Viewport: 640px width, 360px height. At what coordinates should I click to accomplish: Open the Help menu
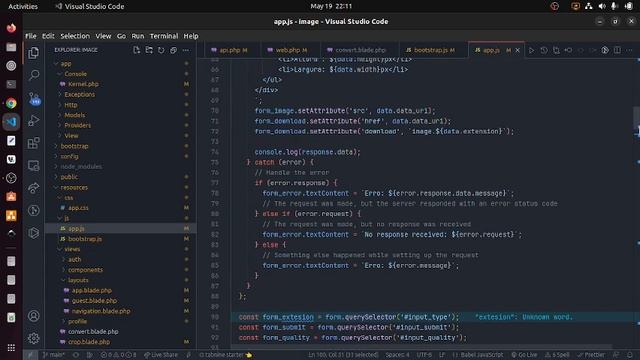[191, 36]
